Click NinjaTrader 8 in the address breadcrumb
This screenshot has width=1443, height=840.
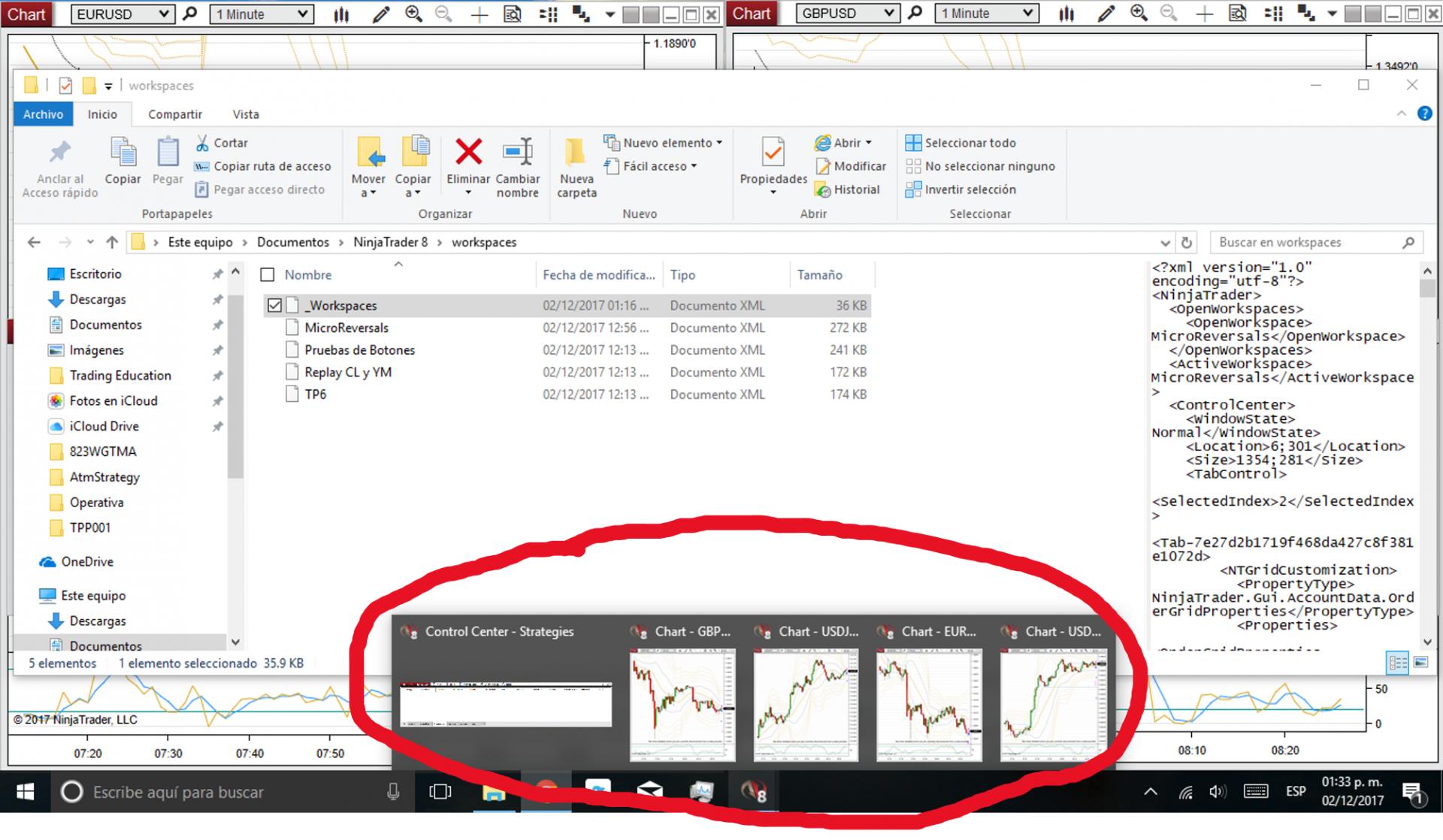390,242
